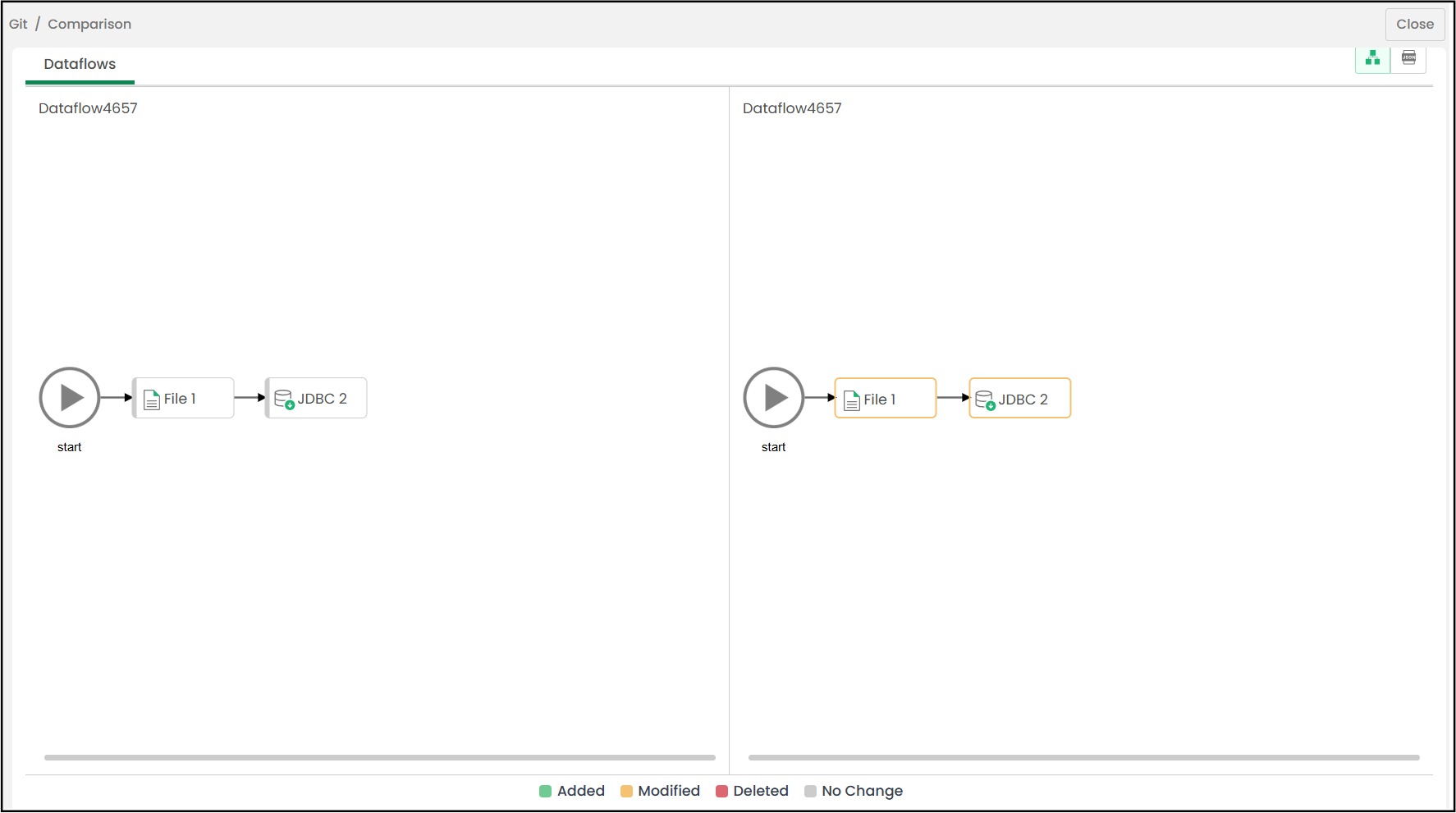Select JDBC 2 node in left dataflow
The image size is (1456, 813).
pos(317,399)
